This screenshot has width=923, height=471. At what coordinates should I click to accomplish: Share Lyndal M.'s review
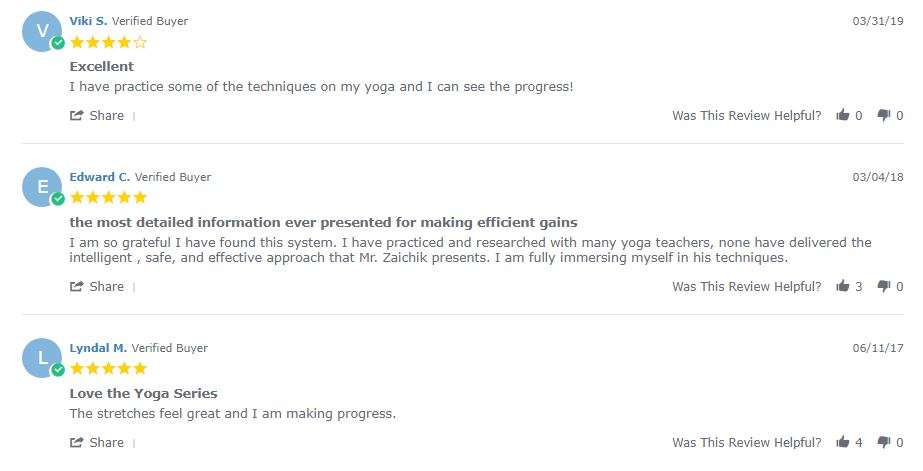97,442
